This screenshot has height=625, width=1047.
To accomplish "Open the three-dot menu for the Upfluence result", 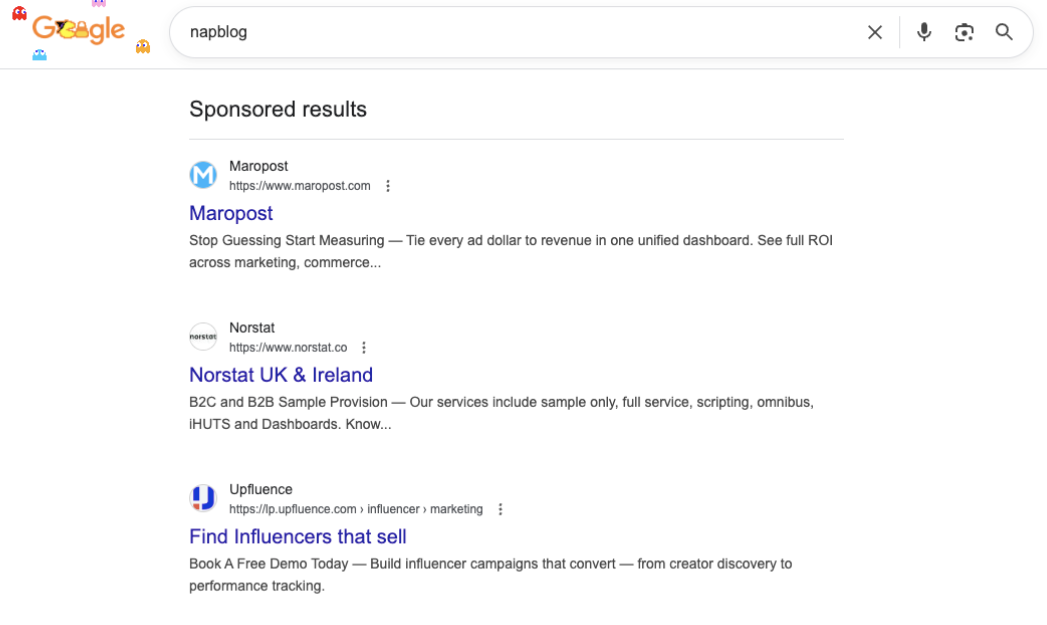I will coord(500,508).
